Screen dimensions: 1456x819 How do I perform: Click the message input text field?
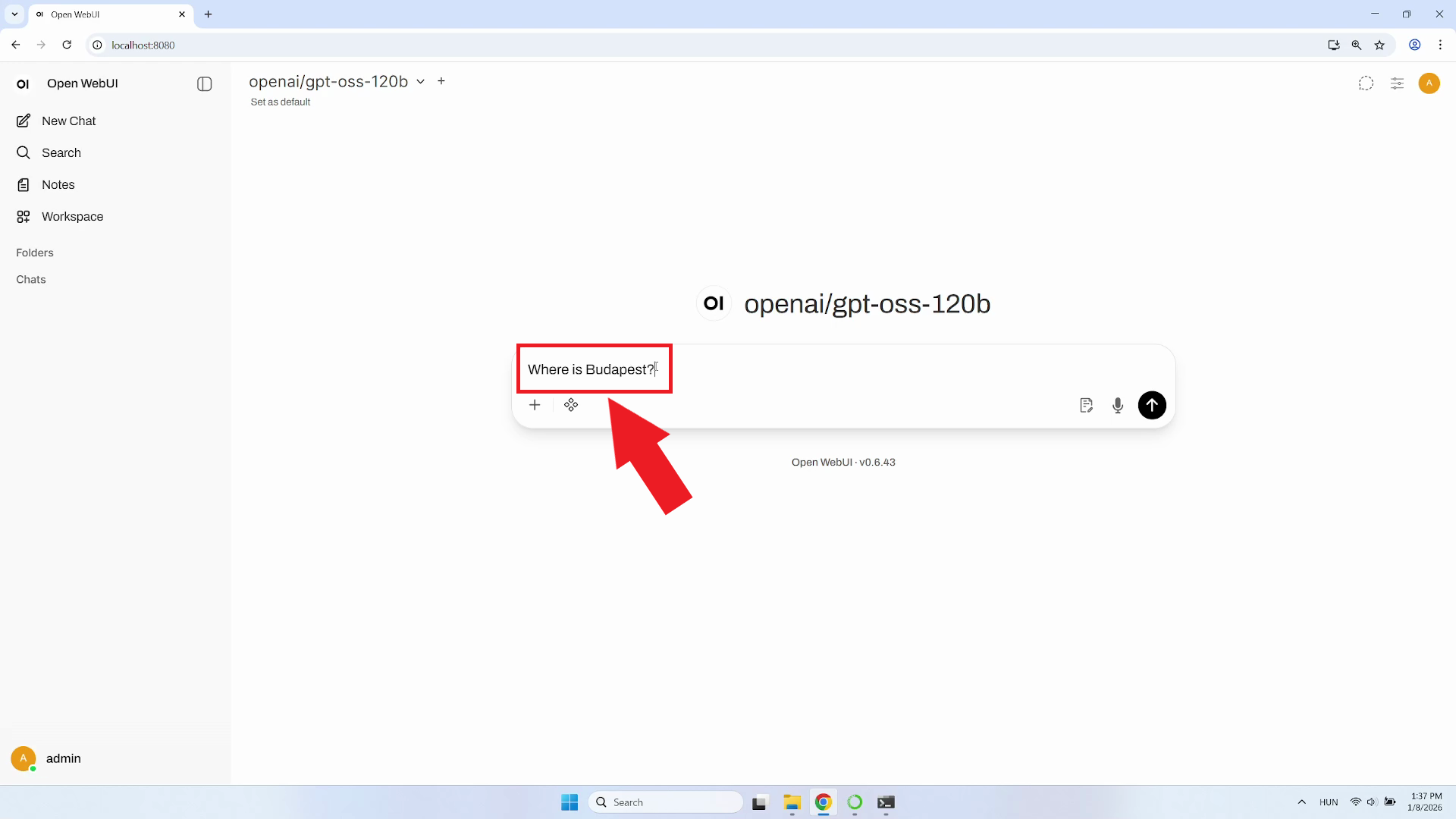point(834,369)
